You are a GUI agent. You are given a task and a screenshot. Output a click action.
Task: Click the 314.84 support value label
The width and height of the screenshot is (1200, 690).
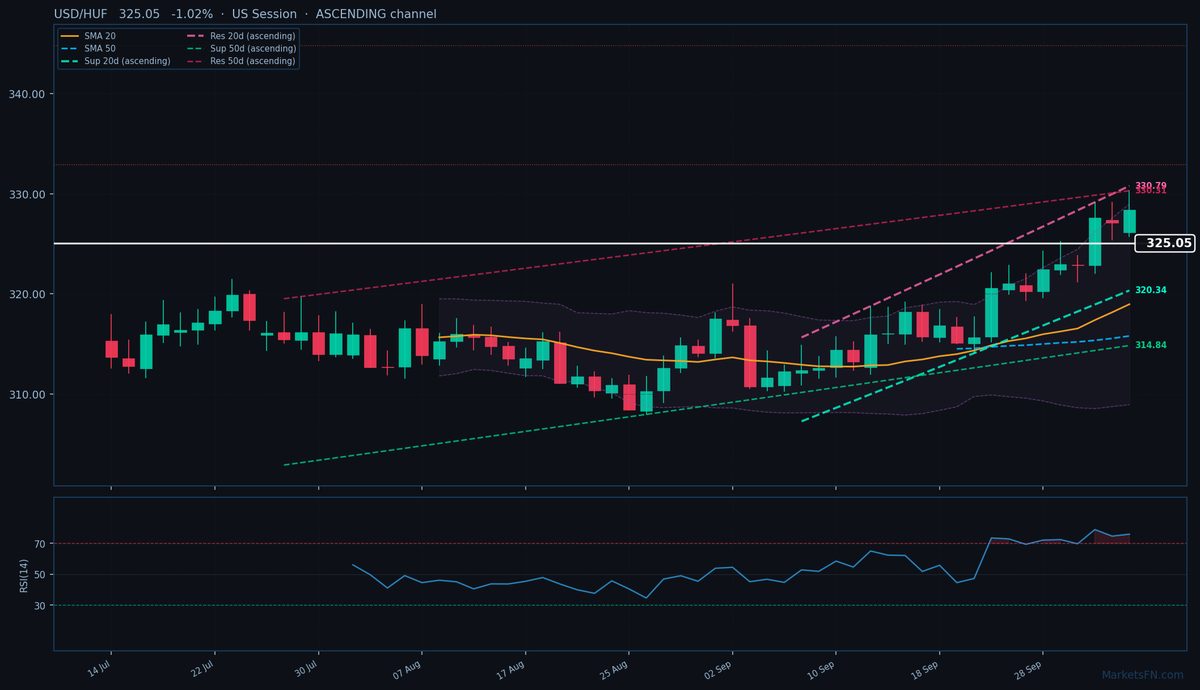pyautogui.click(x=1150, y=345)
